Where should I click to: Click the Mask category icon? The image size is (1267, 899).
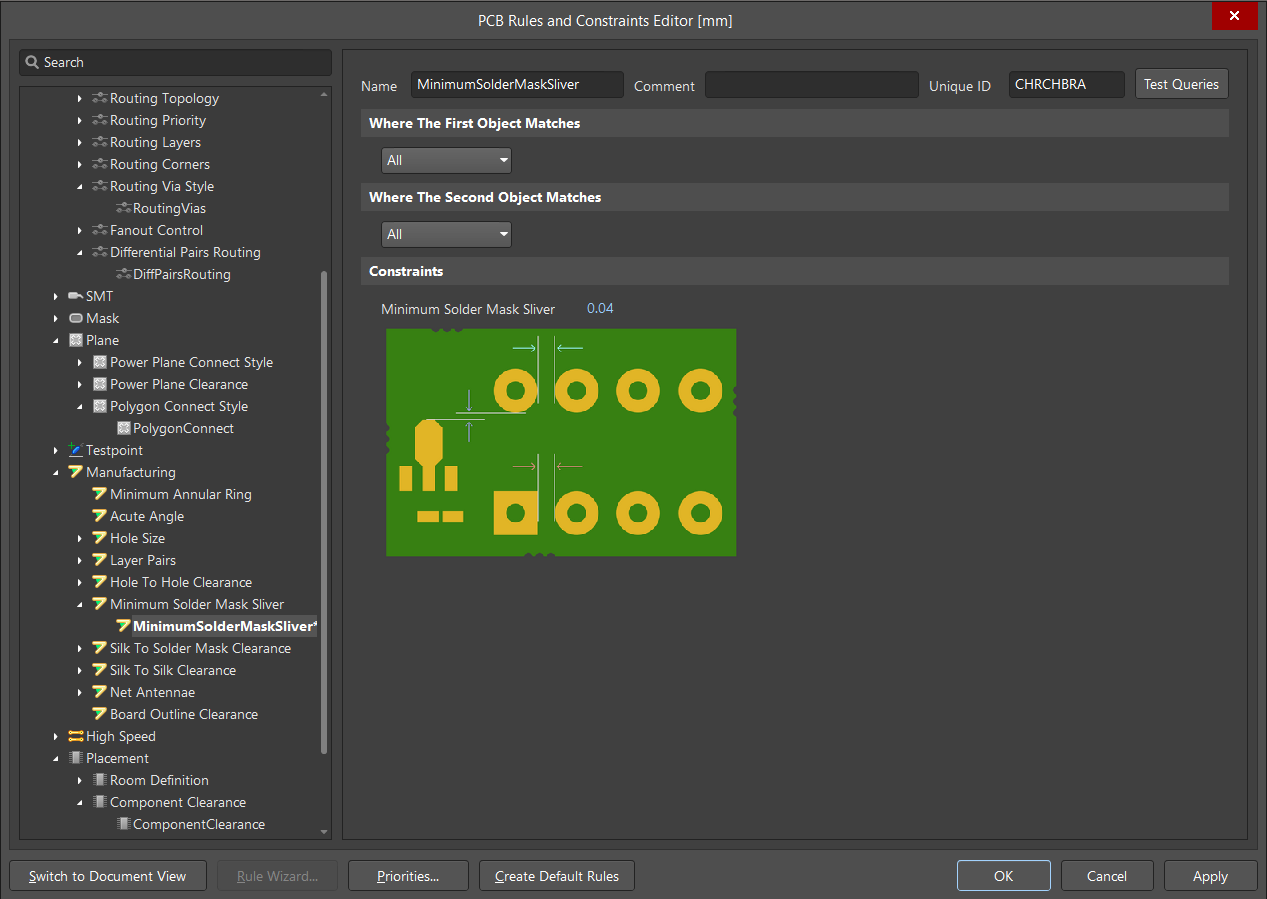point(76,318)
